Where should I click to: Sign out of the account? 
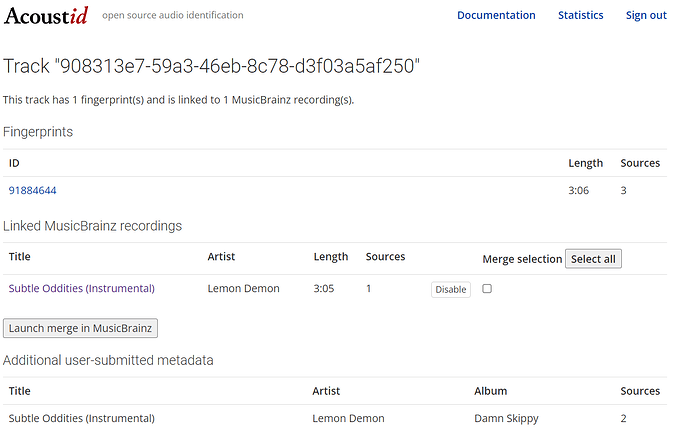pyautogui.click(x=646, y=15)
